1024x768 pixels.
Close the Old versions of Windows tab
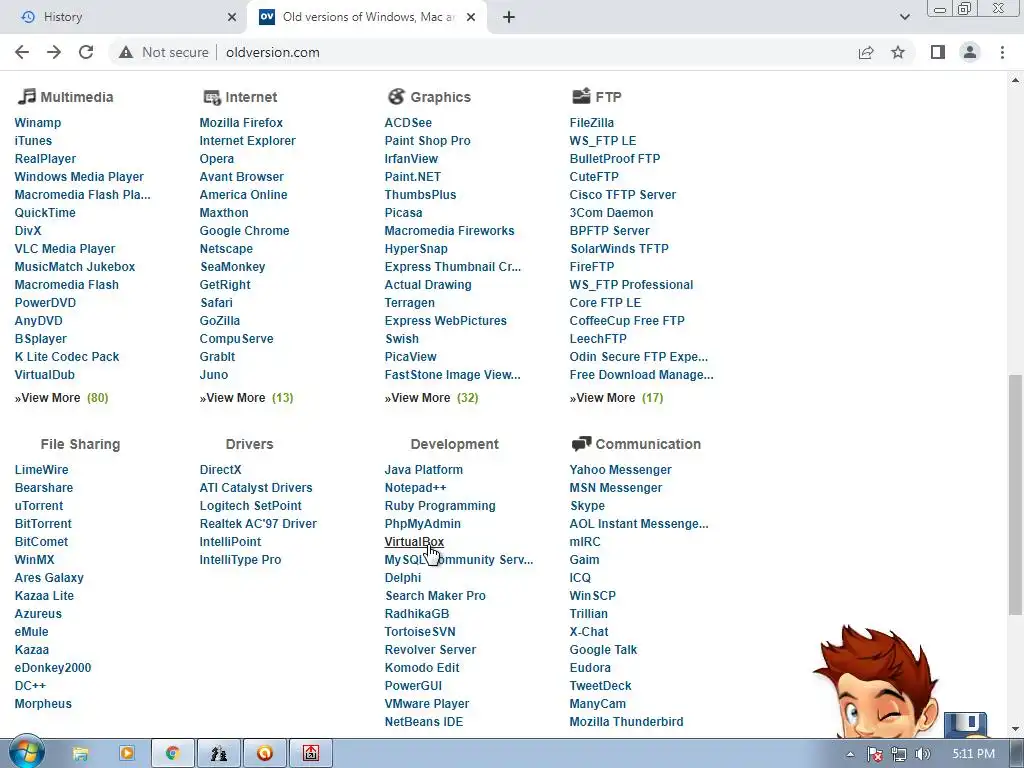coord(471,17)
